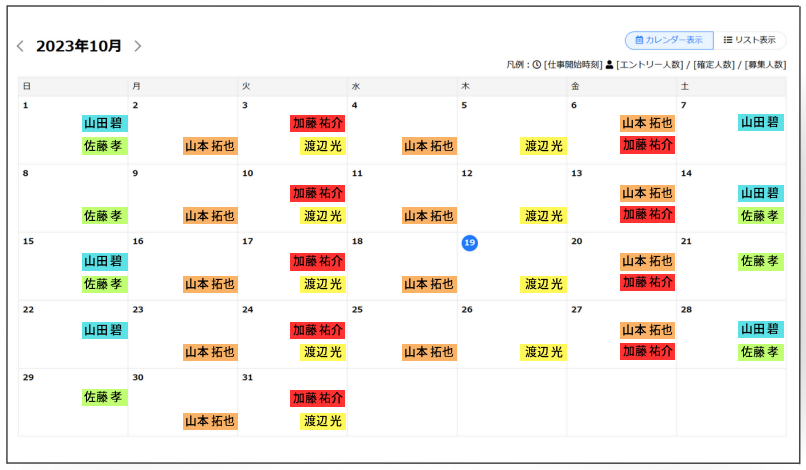Viewport: 806px width, 470px height.
Task: Select 加藤 祐介 shift on October 27
Action: pos(647,352)
